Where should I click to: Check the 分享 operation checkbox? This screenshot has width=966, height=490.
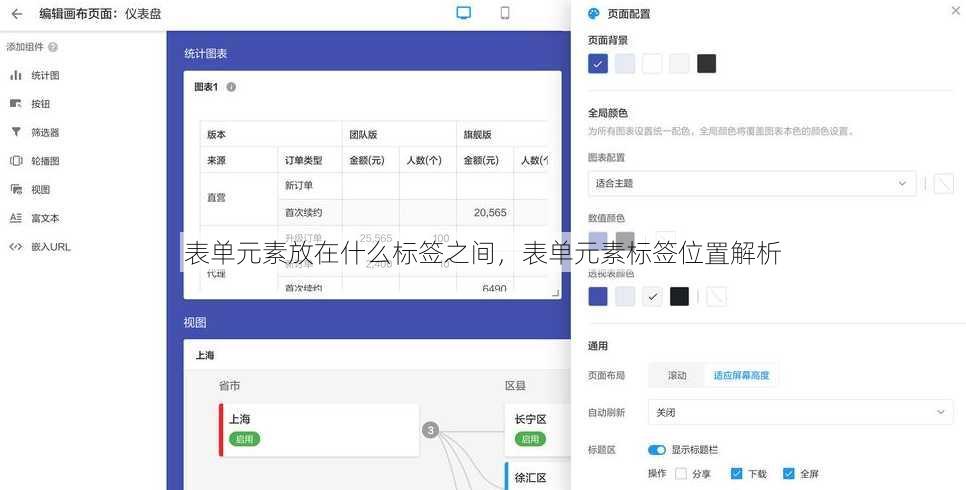(x=681, y=473)
